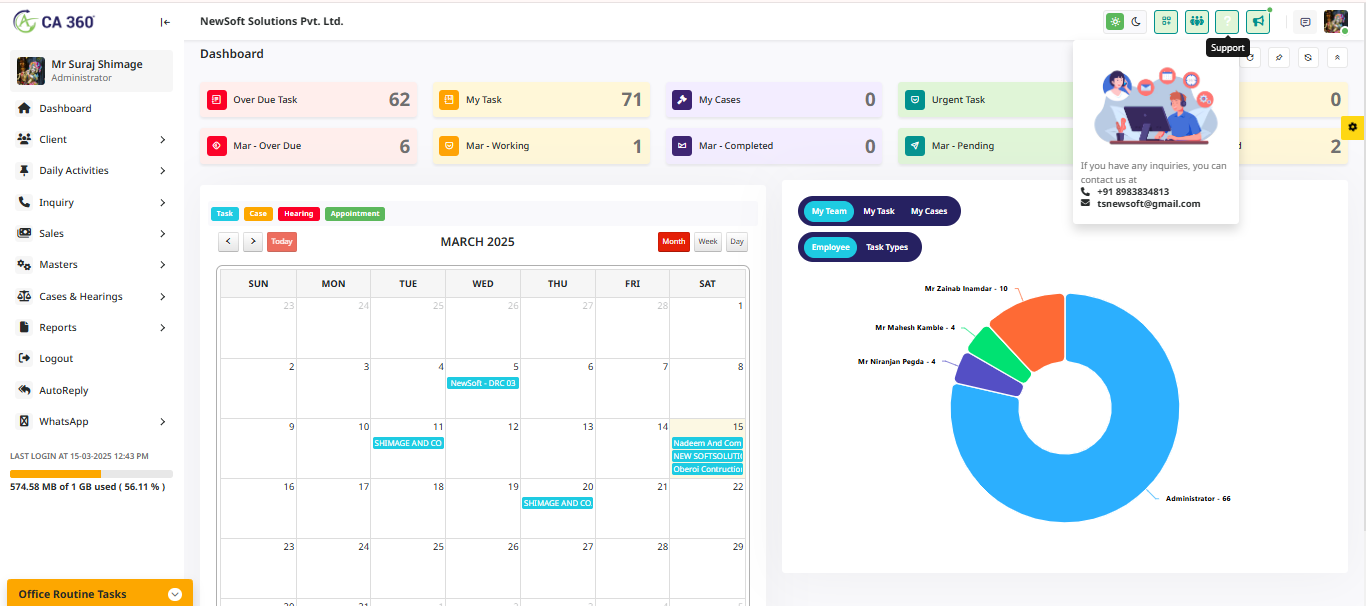Click the Mar - Pending card icon
Screen dimensions: 1366x606
(915, 146)
